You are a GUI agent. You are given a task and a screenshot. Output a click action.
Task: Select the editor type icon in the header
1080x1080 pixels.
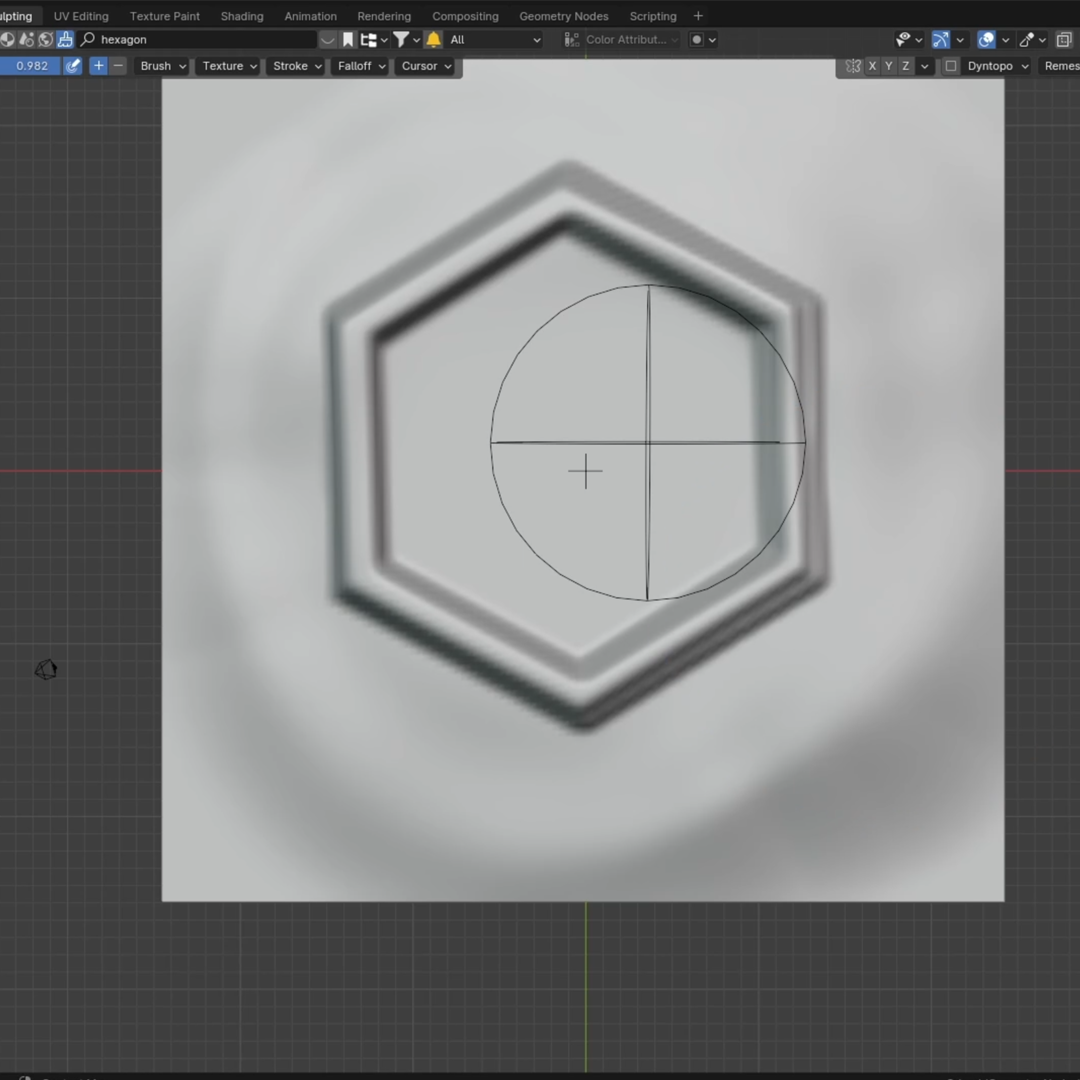[x=9, y=39]
